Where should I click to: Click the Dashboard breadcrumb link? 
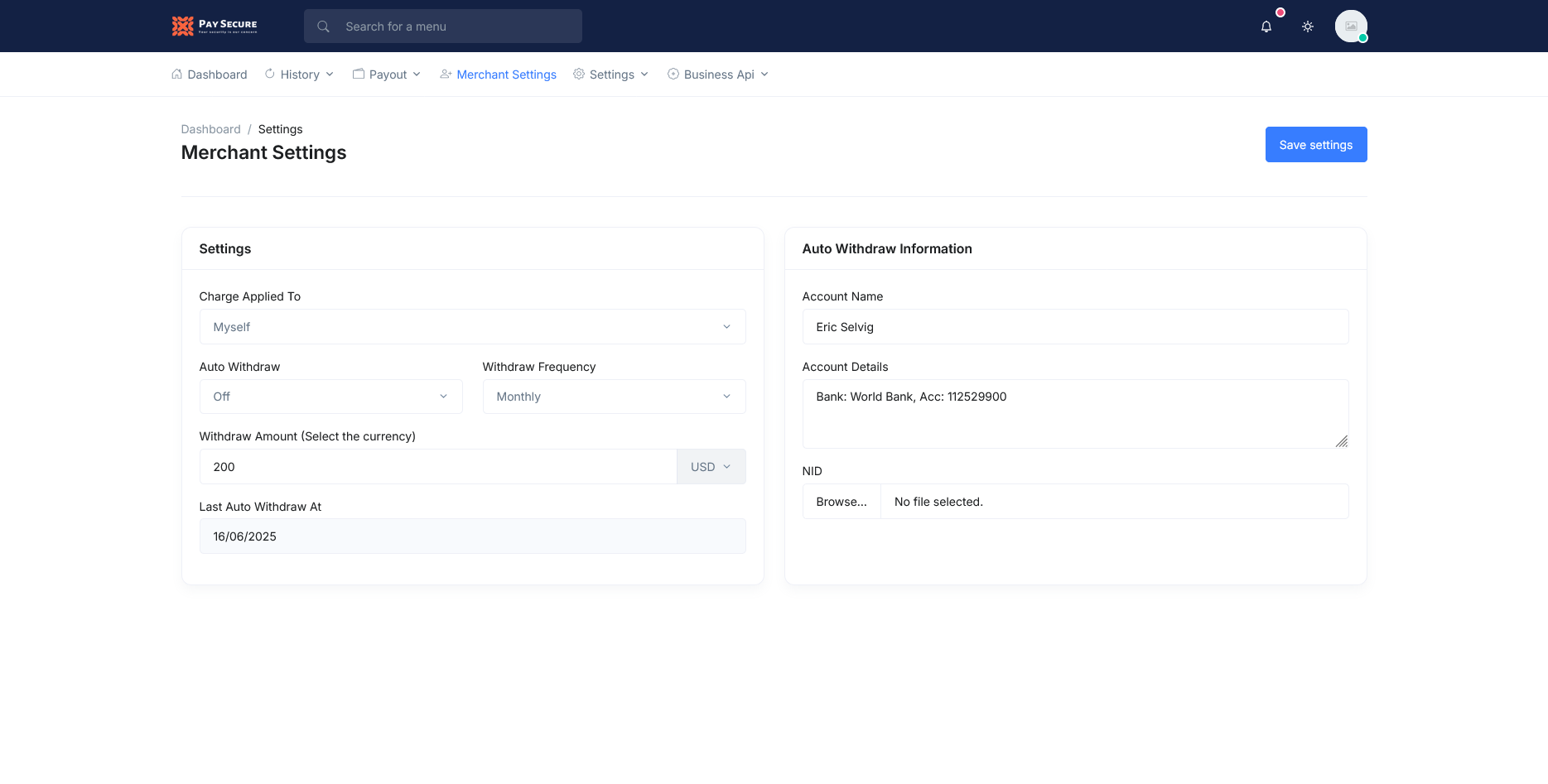(x=210, y=129)
